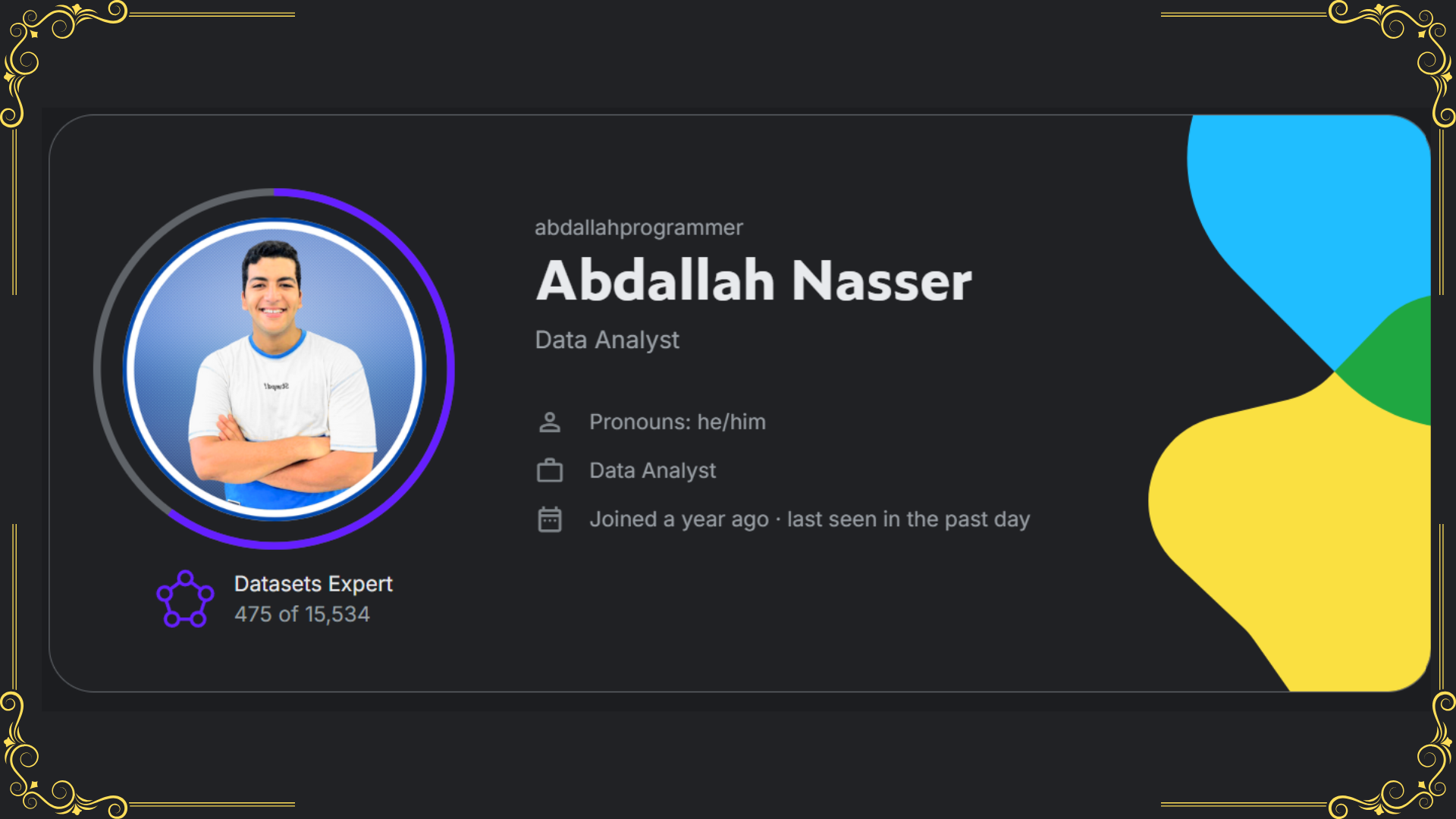Image resolution: width=1456 pixels, height=819 pixels.
Task: Open the circular profile photo
Action: pos(275,369)
